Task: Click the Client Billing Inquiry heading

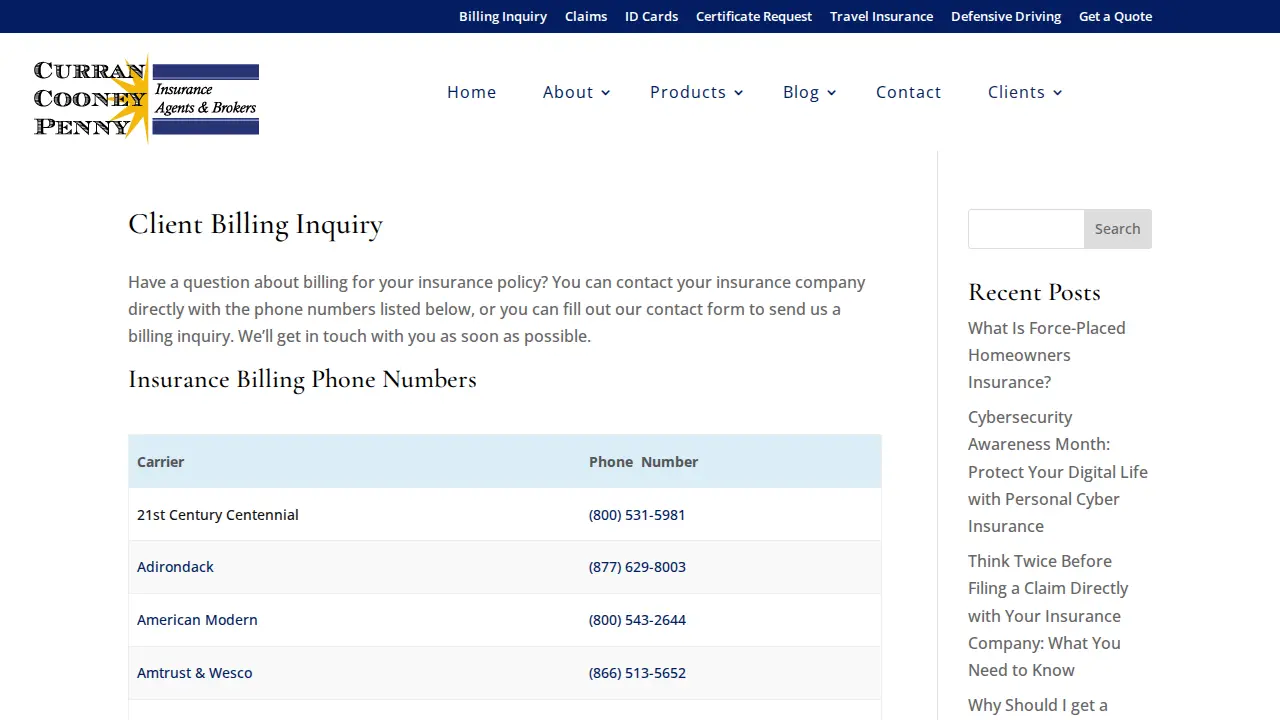Action: [255, 224]
